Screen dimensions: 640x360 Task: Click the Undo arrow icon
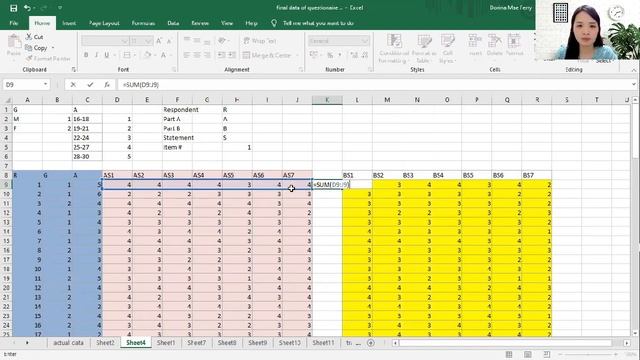pos(27,8)
